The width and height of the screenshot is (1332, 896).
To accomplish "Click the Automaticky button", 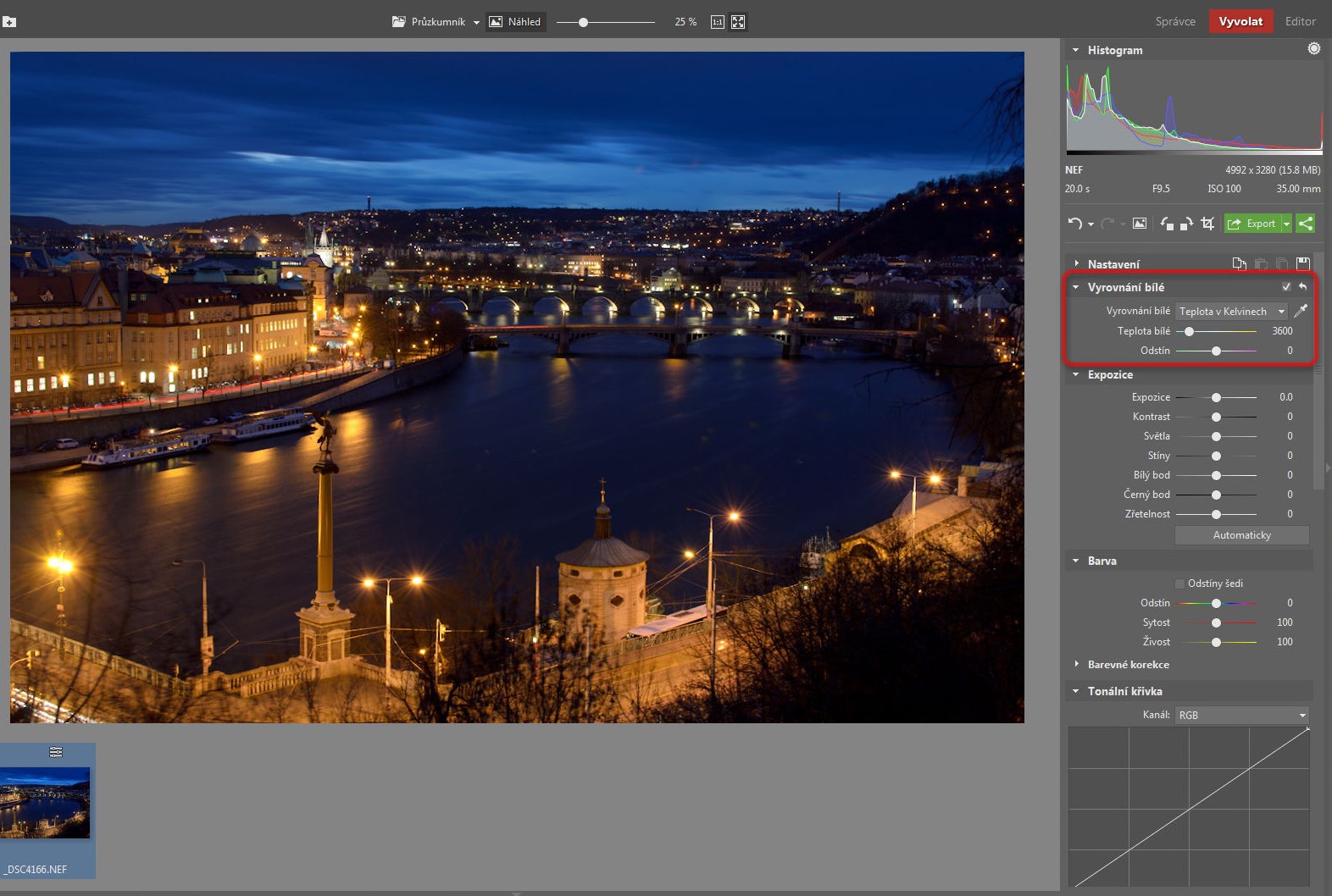I will click(x=1242, y=535).
